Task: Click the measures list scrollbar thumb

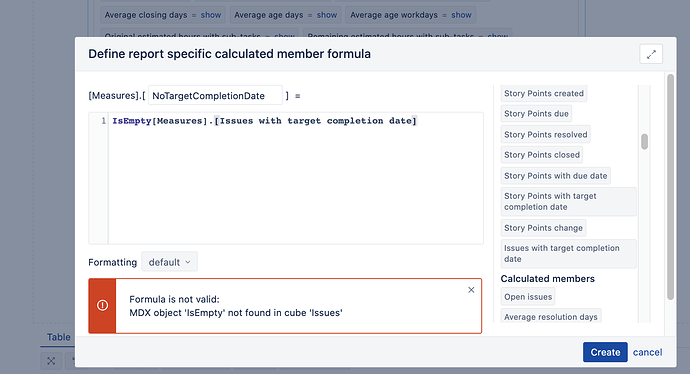Action: tap(644, 142)
